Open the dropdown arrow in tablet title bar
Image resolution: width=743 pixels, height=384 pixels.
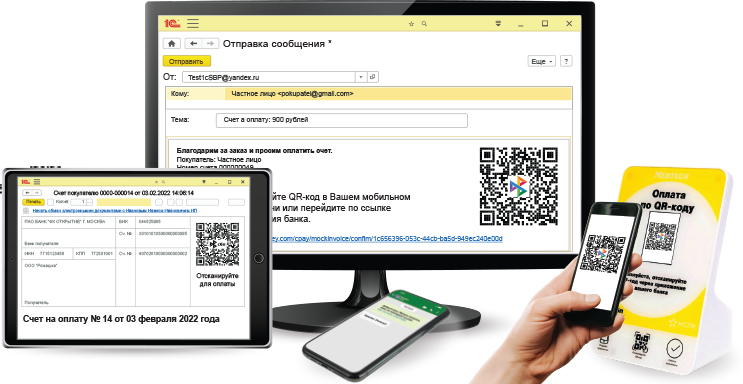tap(204, 182)
